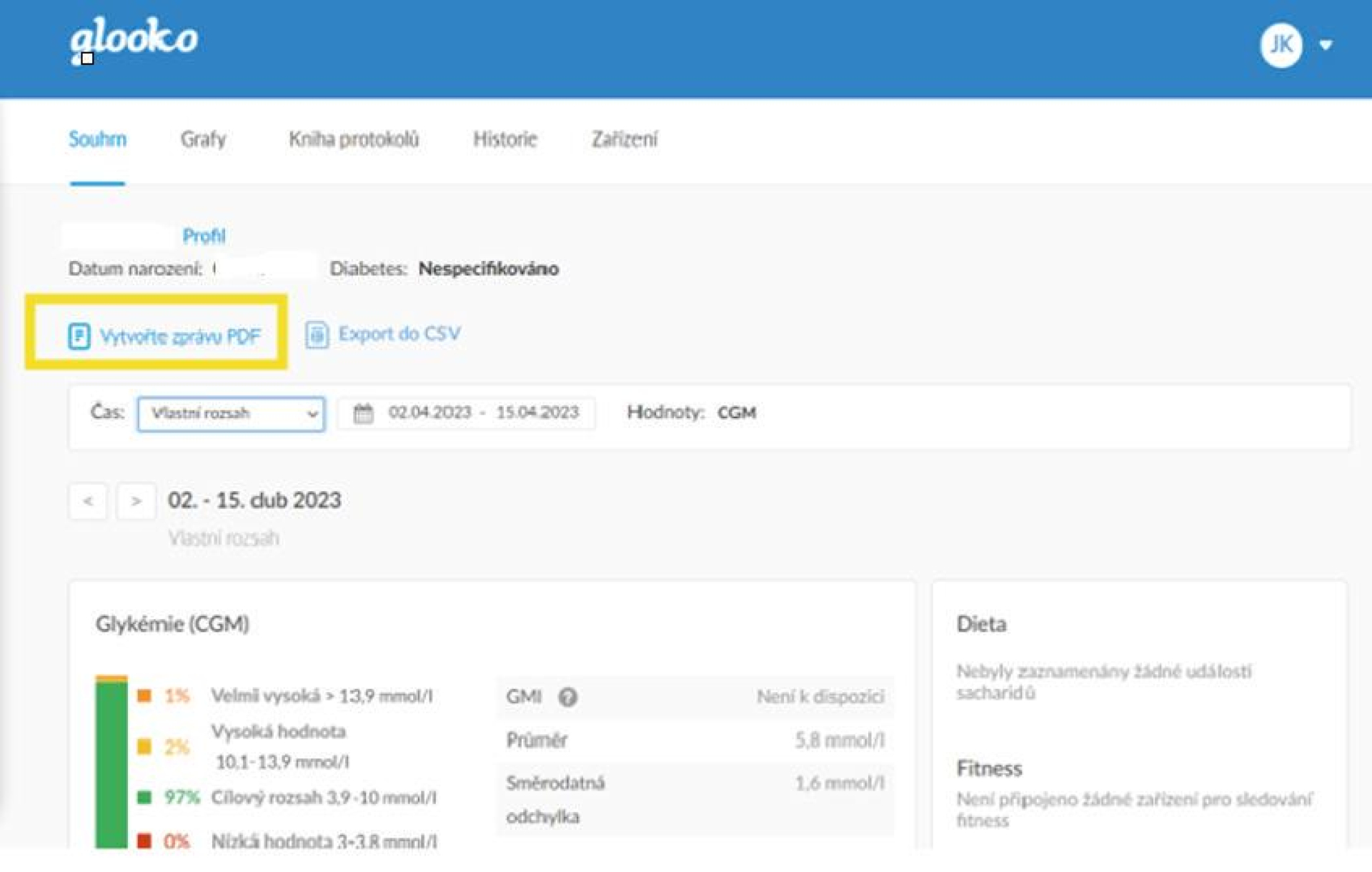Screen dimensions: 1372x872
Task: Click the PDF report document icon
Action: [79, 336]
